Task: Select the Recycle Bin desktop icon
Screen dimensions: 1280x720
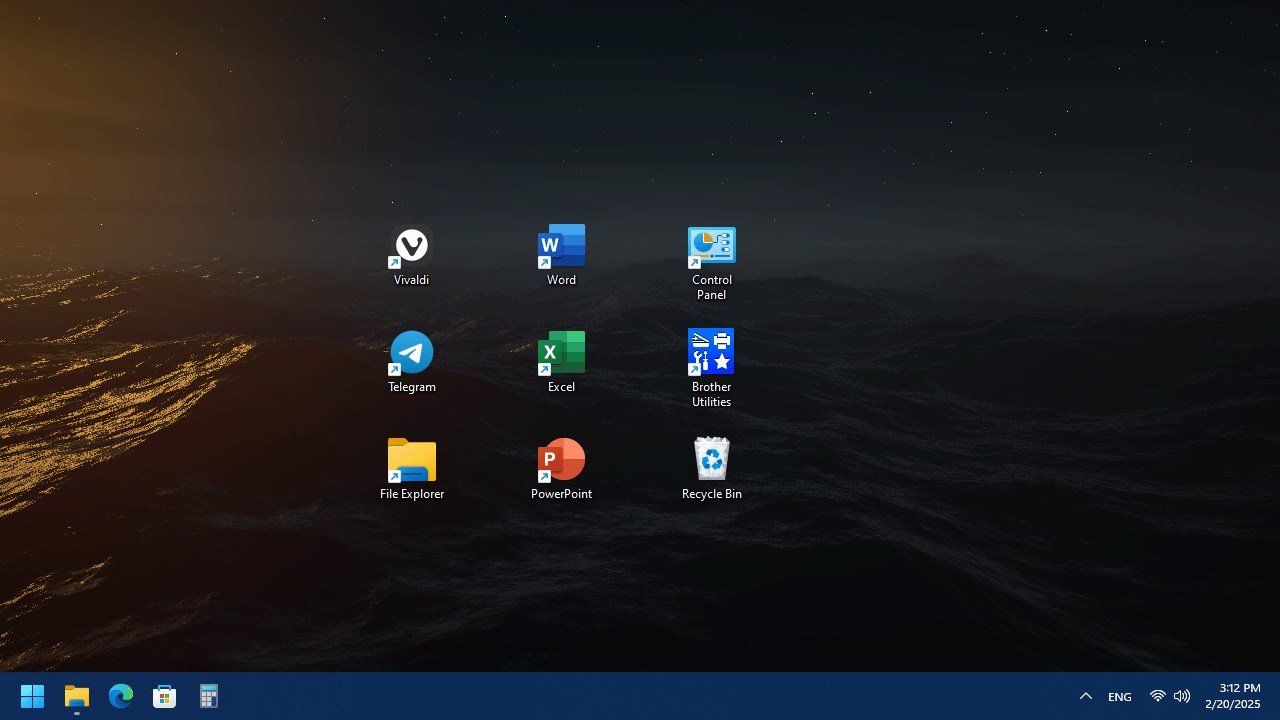Action: (711, 469)
